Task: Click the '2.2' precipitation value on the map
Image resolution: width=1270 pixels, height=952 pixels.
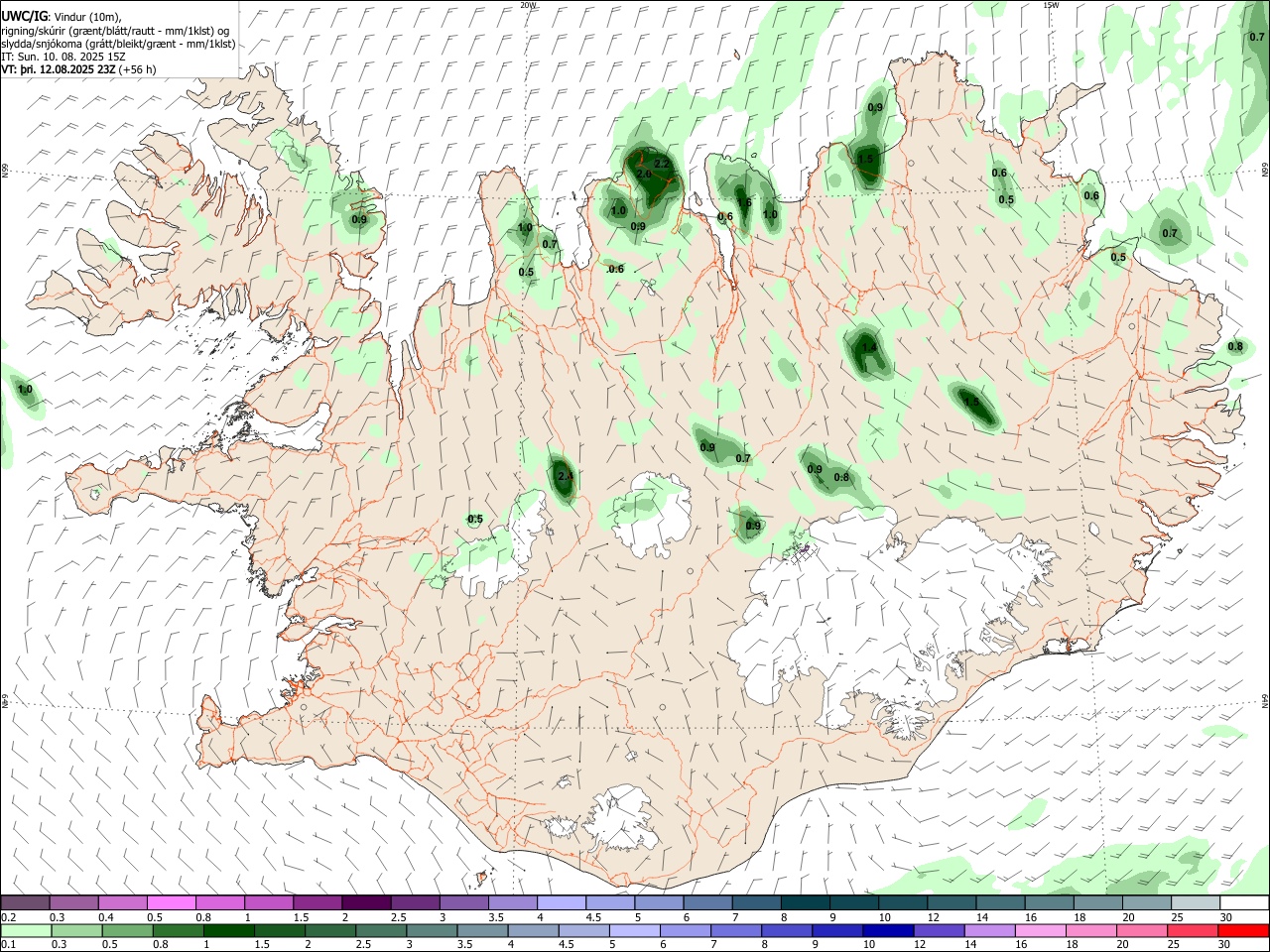Action: [662, 164]
